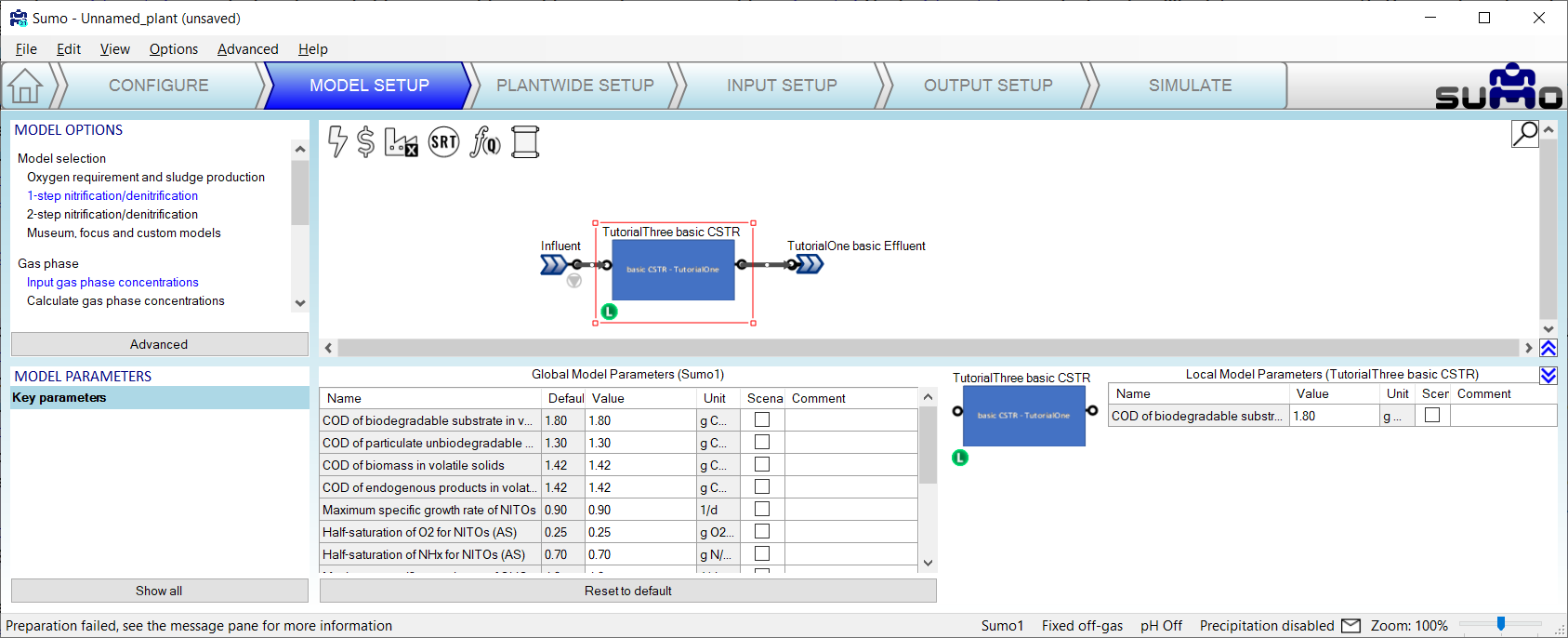Image resolution: width=1568 pixels, height=638 pixels.
Task: Expand panel with blue double-down chevron
Action: pos(1548,376)
